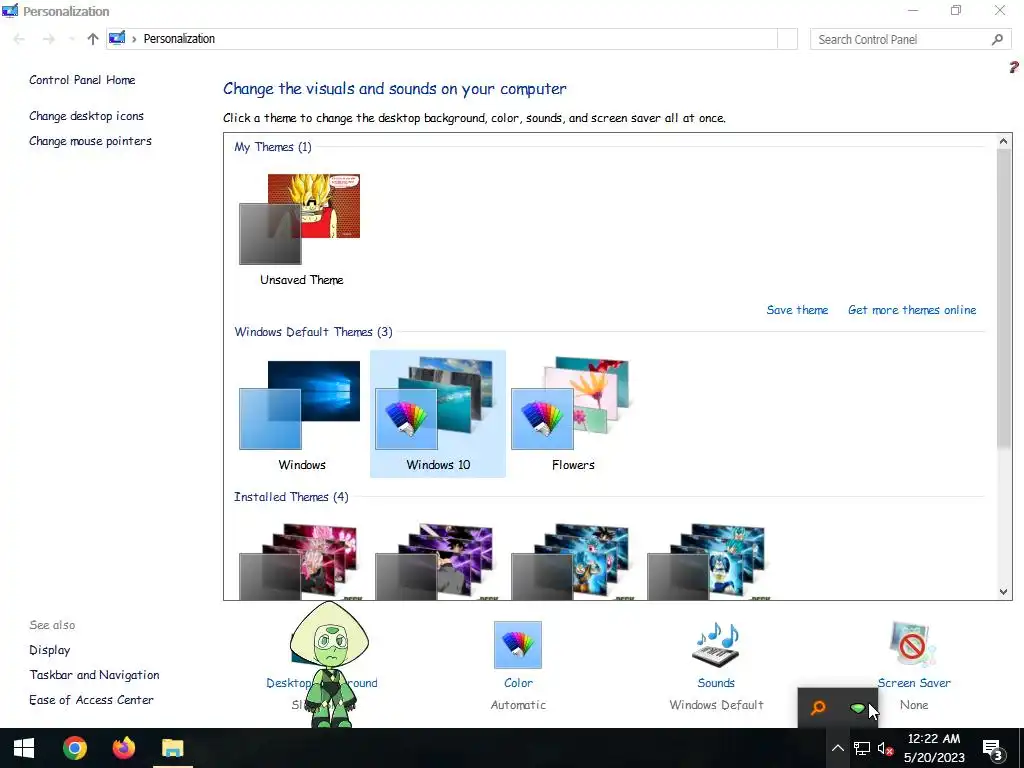Image resolution: width=1024 pixels, height=768 pixels.
Task: Open Ease of Access Center link
Action: [x=91, y=699]
